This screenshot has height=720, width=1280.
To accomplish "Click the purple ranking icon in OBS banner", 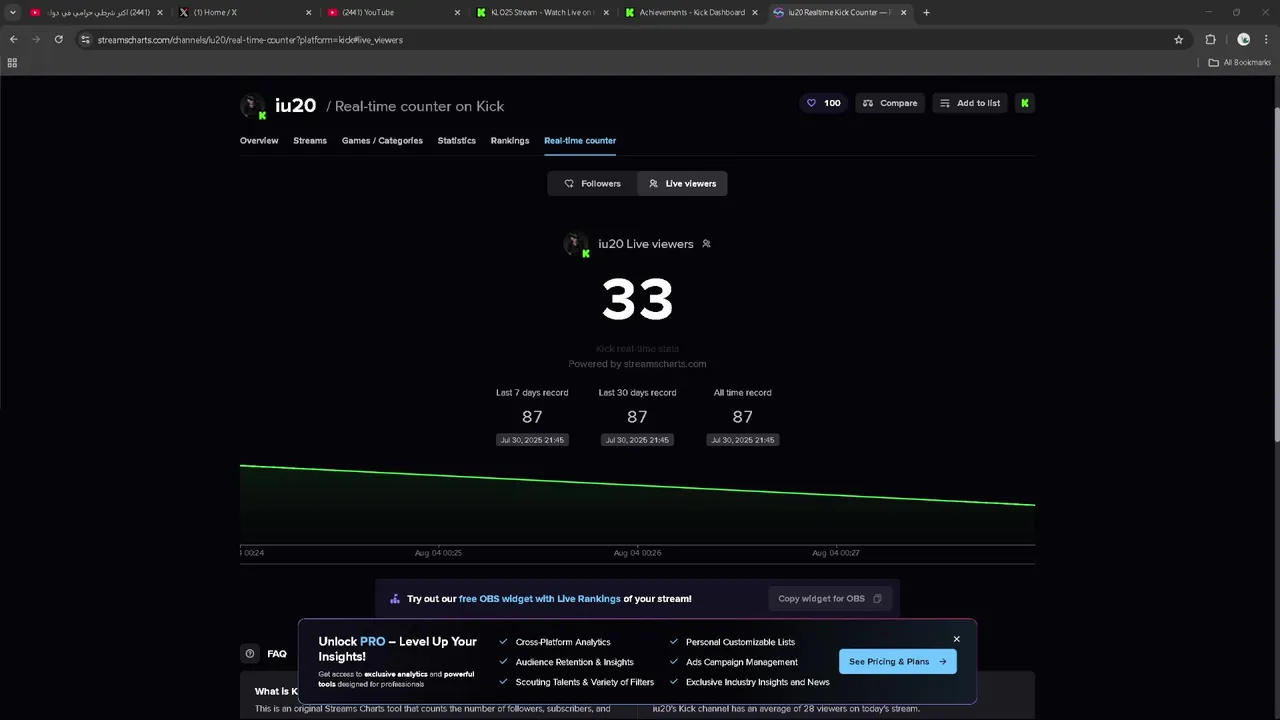I will tap(395, 599).
